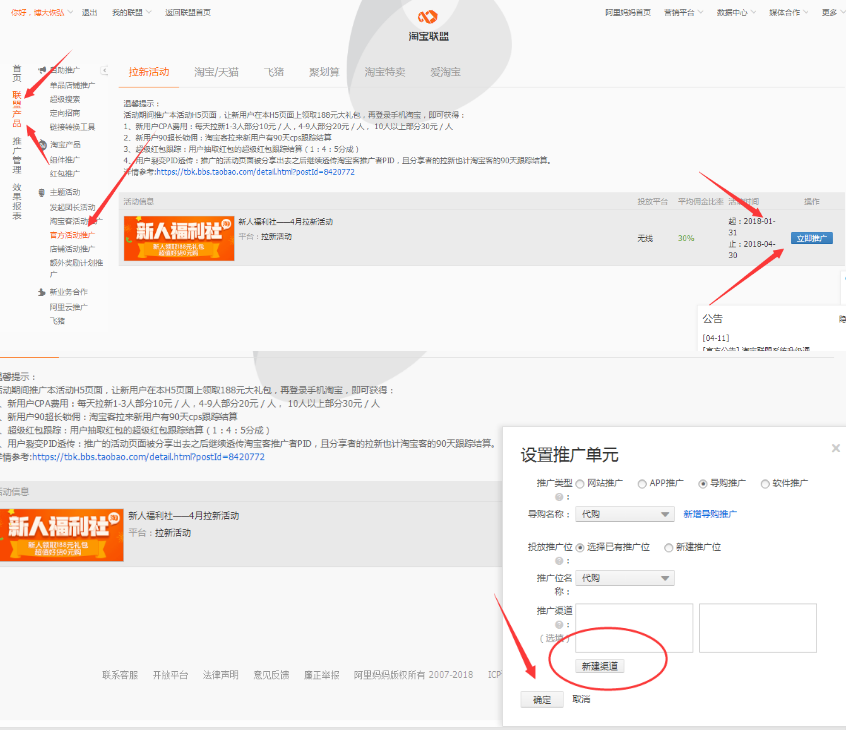Image resolution: width=851 pixels, height=730 pixels.
Task: Click the icon beside 淘宝产品 in sidebar
Action: point(42,144)
